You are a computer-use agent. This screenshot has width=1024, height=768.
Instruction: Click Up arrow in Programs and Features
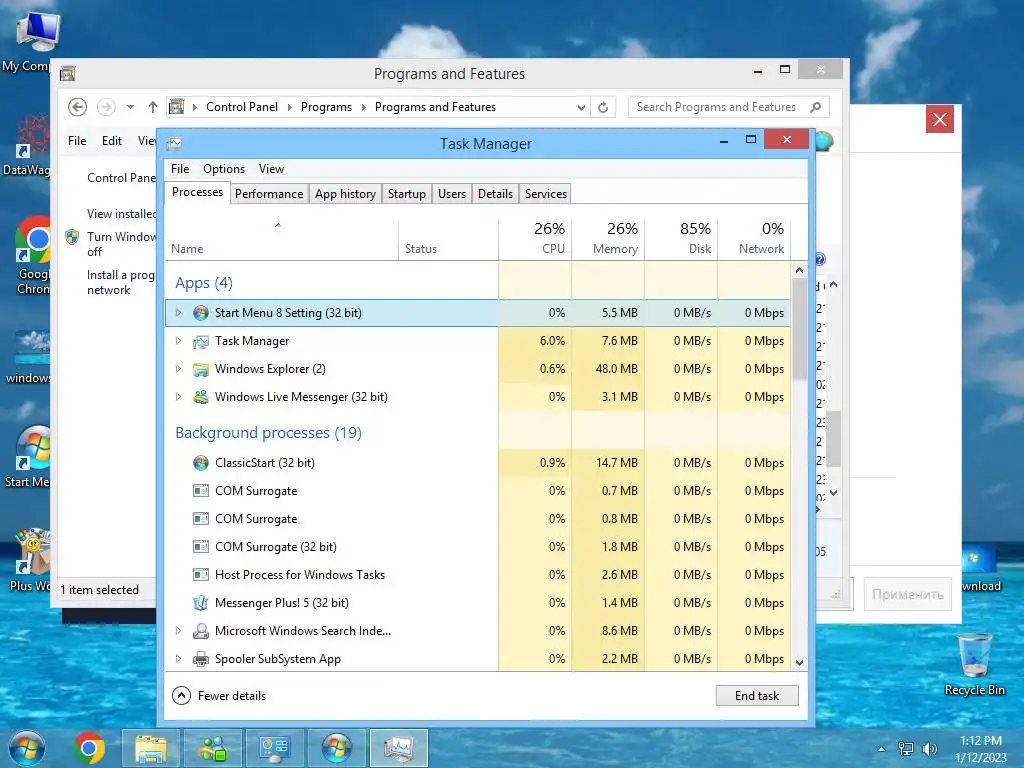[x=153, y=107]
